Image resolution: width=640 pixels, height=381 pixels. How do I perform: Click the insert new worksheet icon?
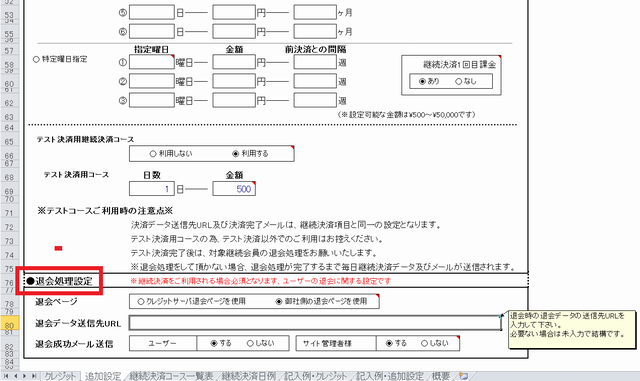pos(463,376)
